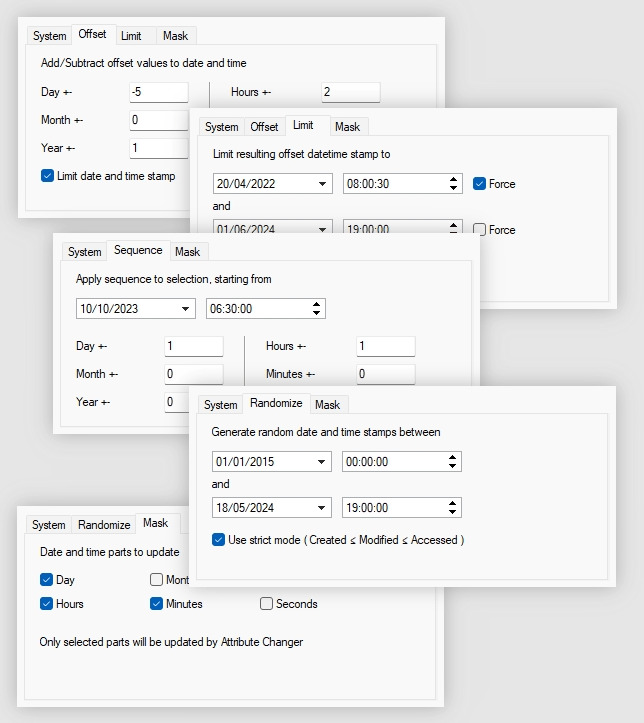Open the 01/01/2015 randomize date dropdown
The width and height of the screenshot is (644, 723).
tap(321, 462)
